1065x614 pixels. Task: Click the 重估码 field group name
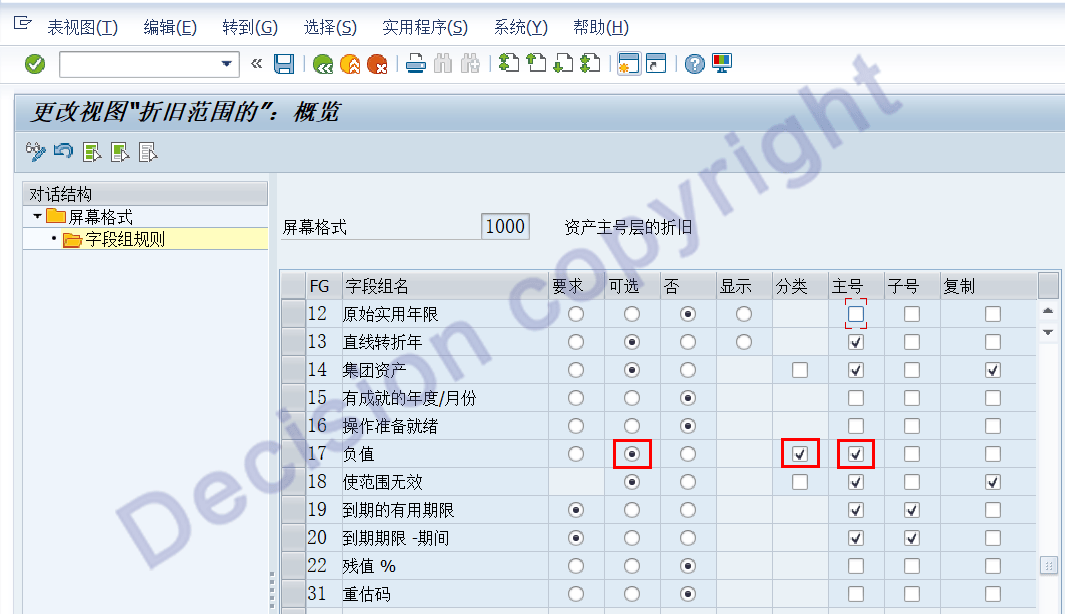pyautogui.click(x=367, y=594)
